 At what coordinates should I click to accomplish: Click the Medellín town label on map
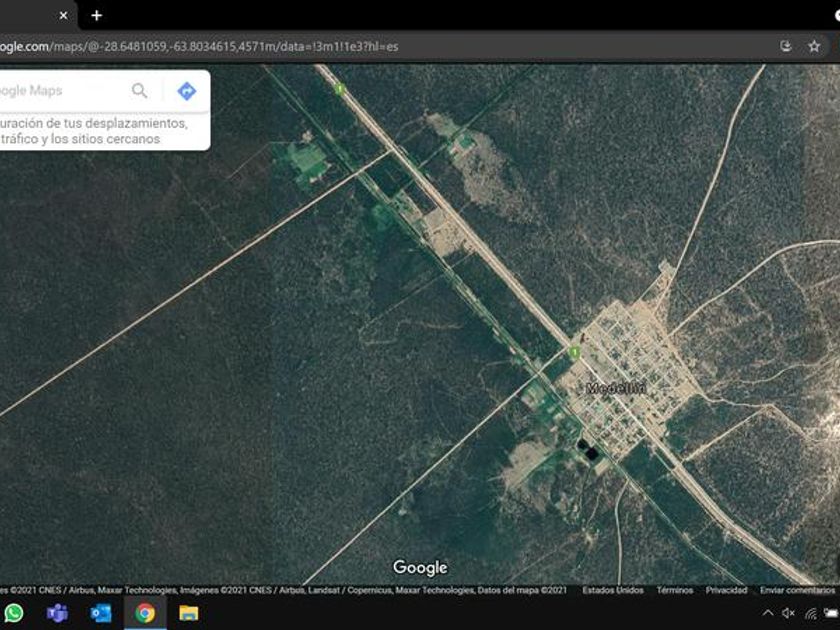point(616,388)
